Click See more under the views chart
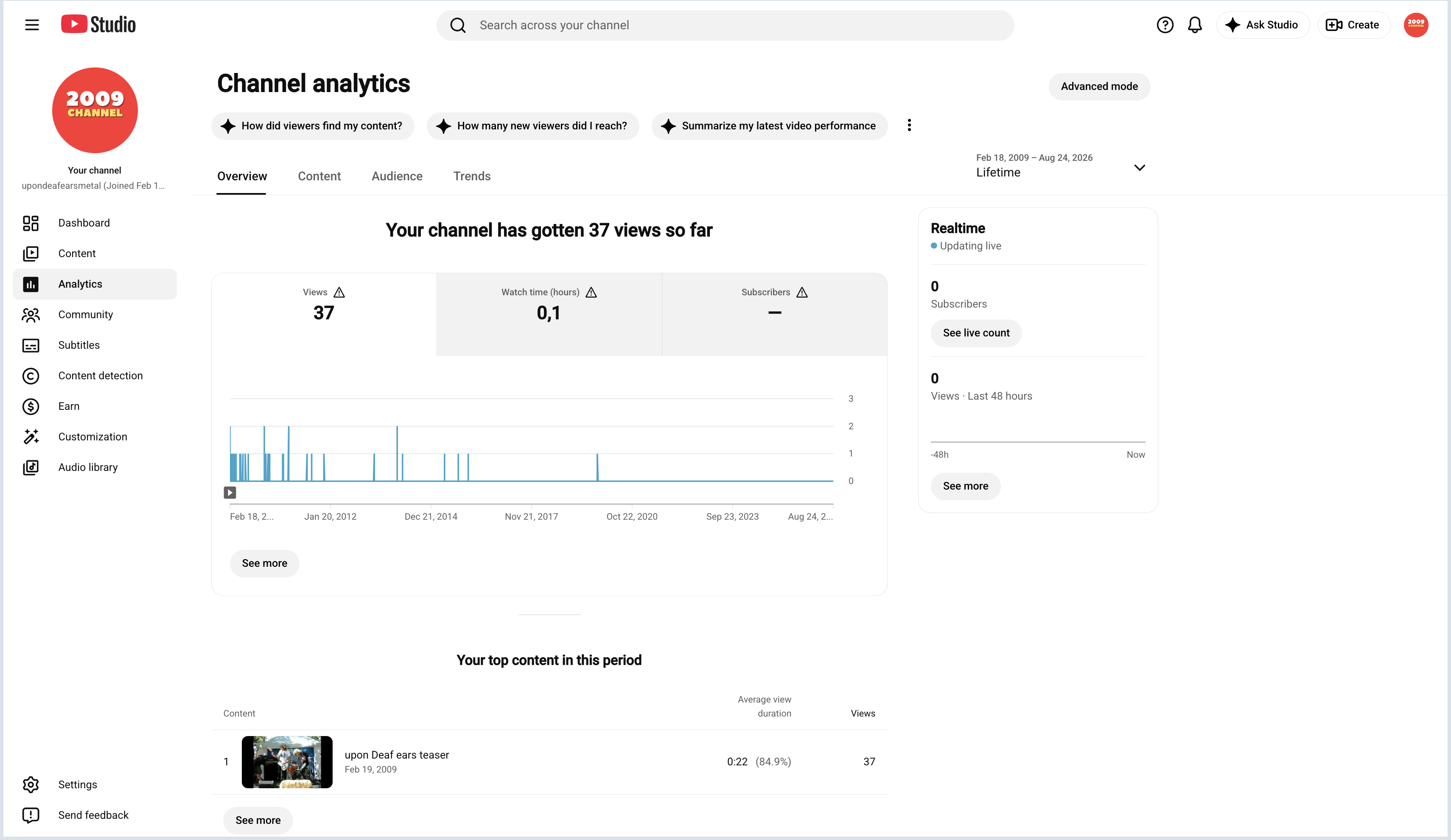Screen dimensions: 1451x840 click(x=264, y=563)
